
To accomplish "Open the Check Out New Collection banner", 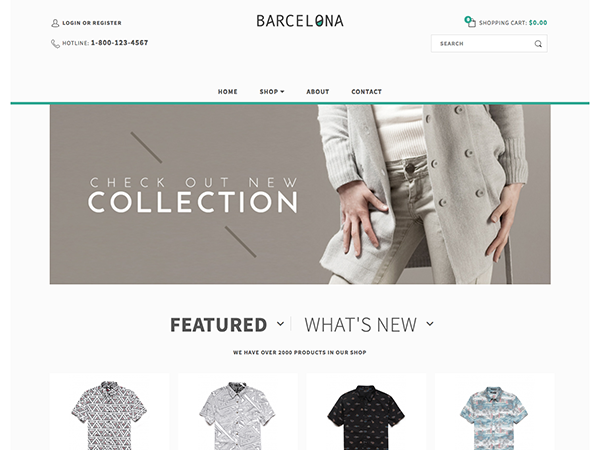I will click(x=300, y=194).
